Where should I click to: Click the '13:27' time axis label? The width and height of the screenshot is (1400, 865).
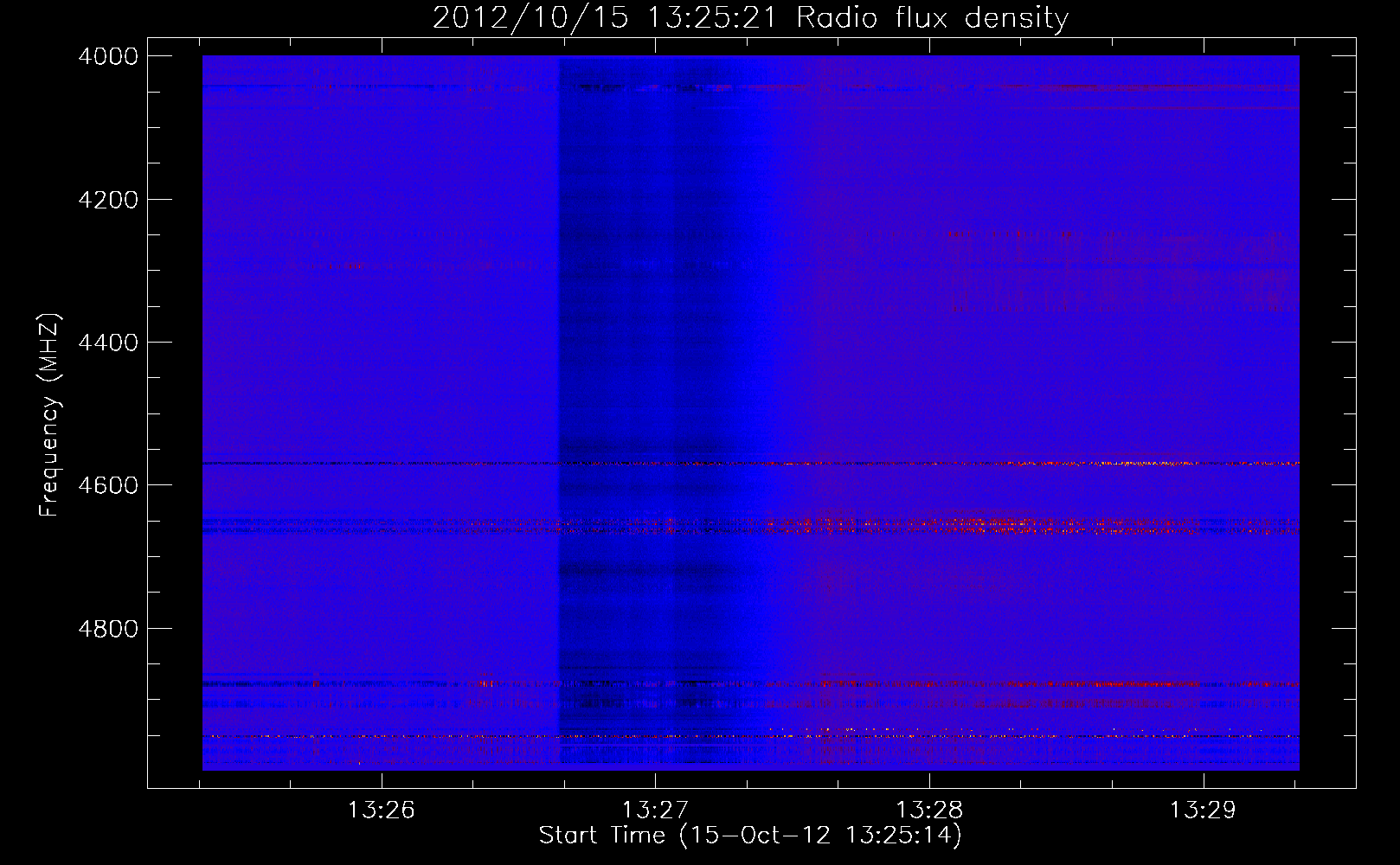655,811
